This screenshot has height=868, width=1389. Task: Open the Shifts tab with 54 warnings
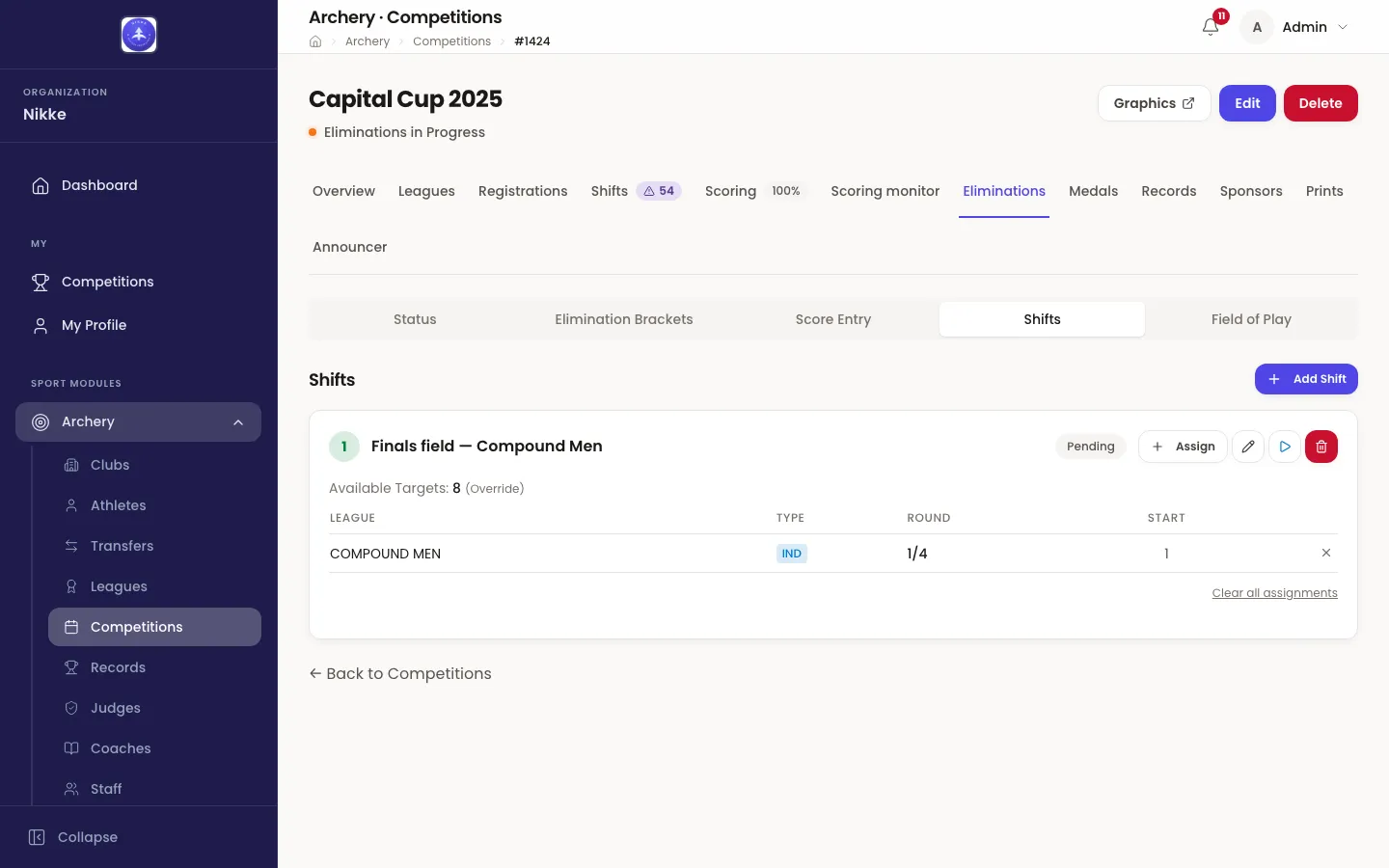point(637,191)
